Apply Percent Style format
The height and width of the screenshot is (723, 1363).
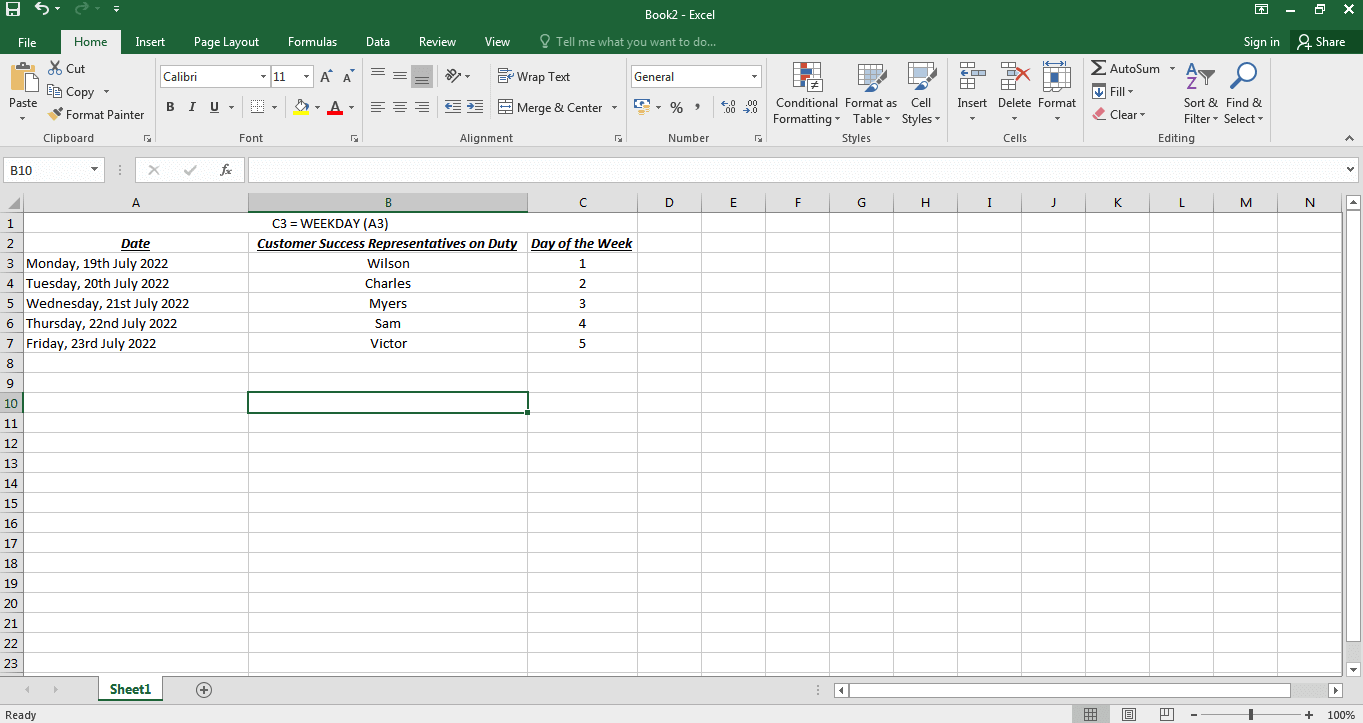(x=676, y=107)
